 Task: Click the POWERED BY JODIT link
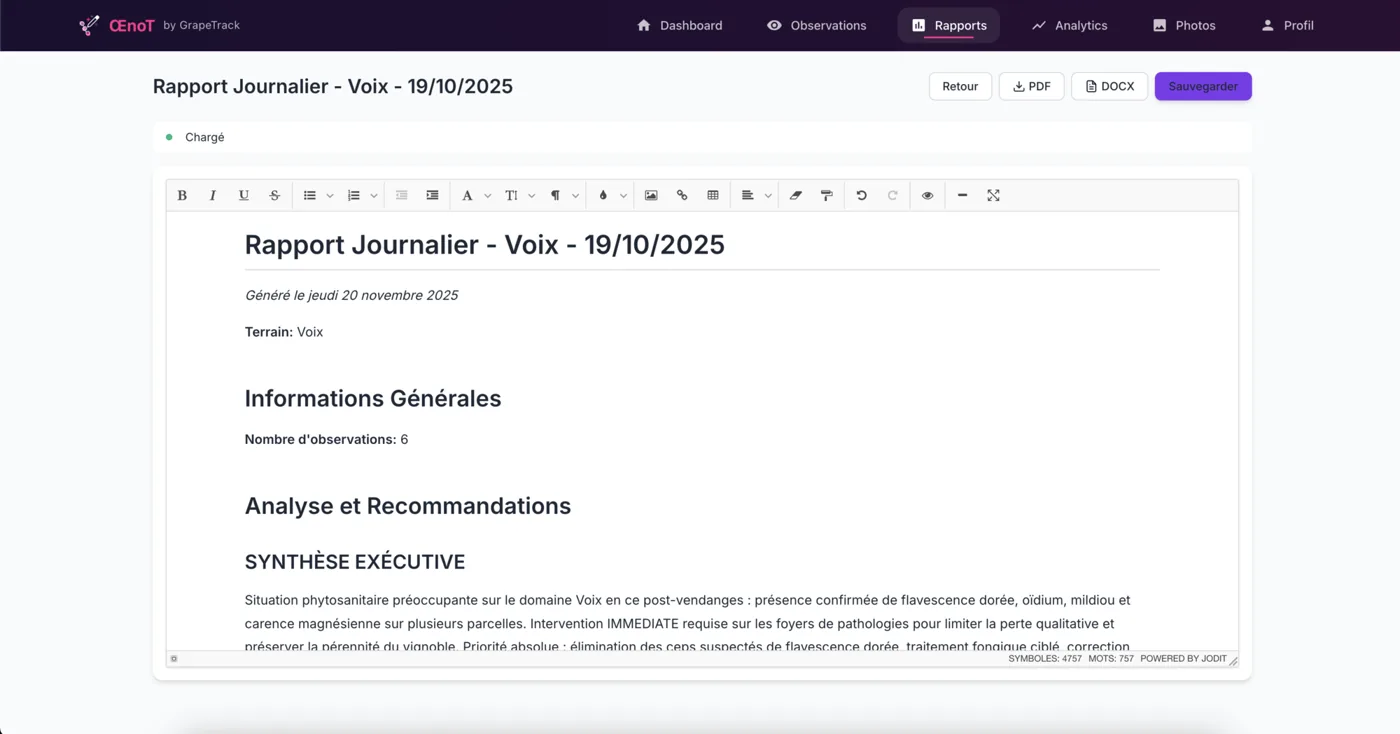tap(1183, 659)
